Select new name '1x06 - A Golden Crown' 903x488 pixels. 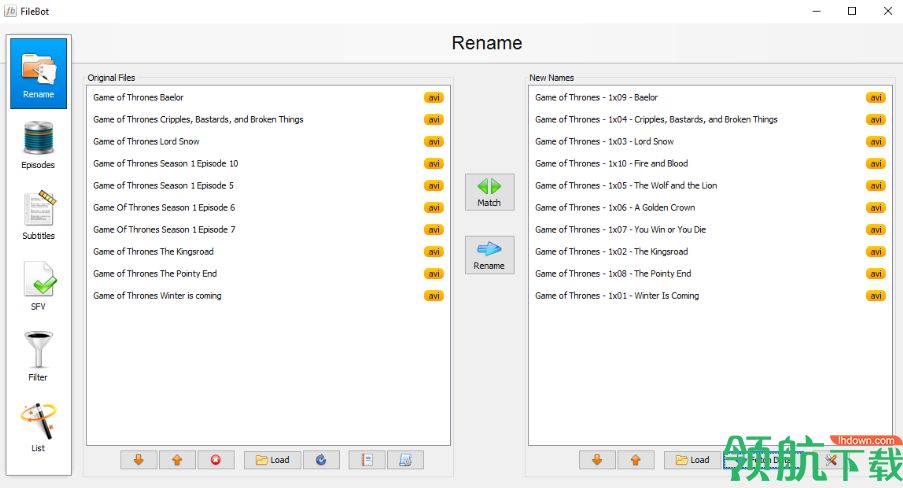pos(710,207)
